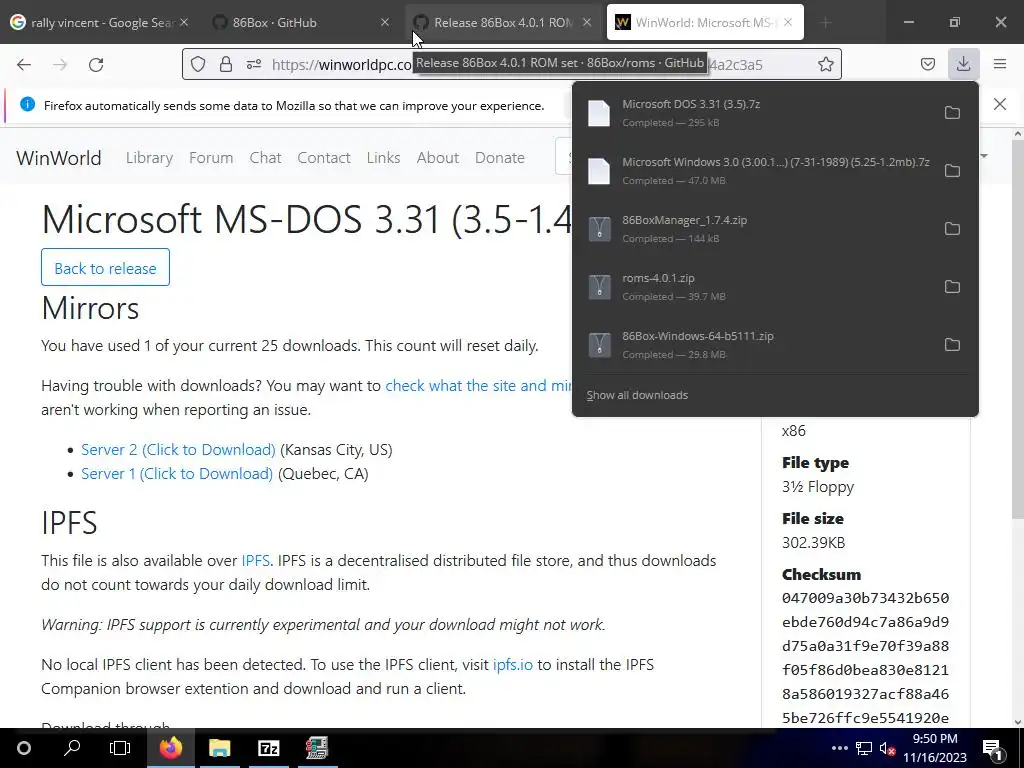The height and width of the screenshot is (768, 1024).
Task: Show Microsoft DOS 3.31 download in folder
Action: coord(952,113)
